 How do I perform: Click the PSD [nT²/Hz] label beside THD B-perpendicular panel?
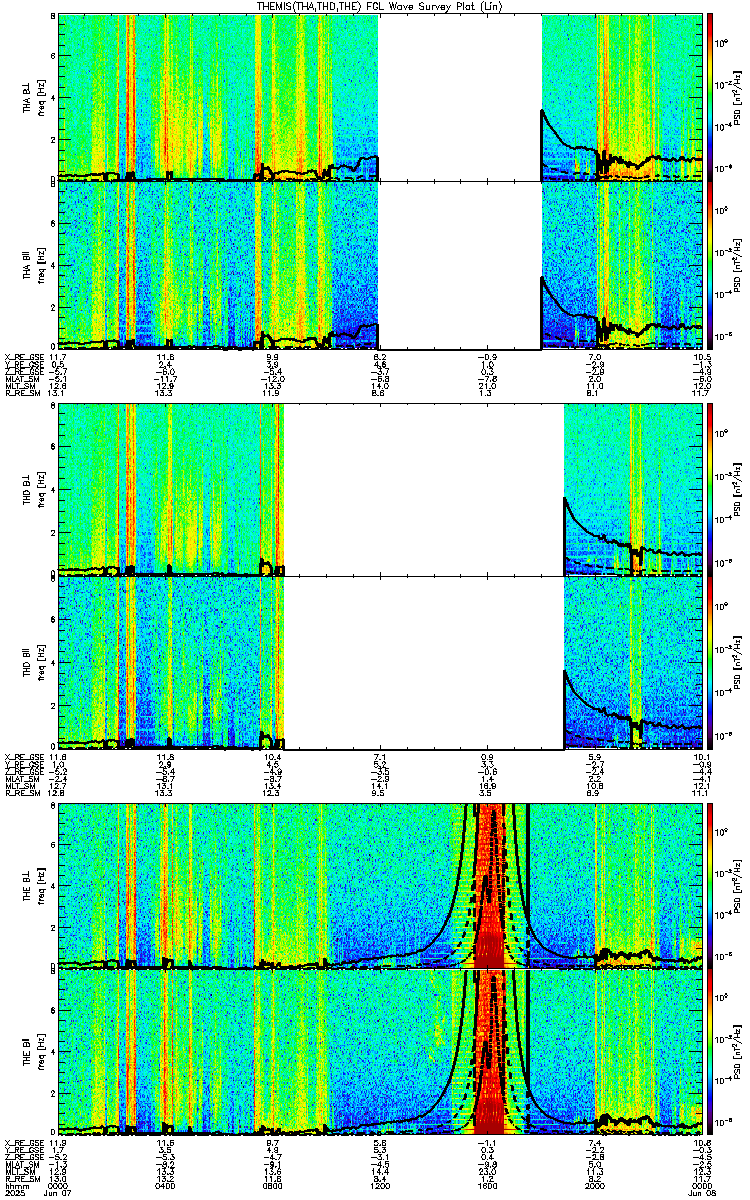738,489
